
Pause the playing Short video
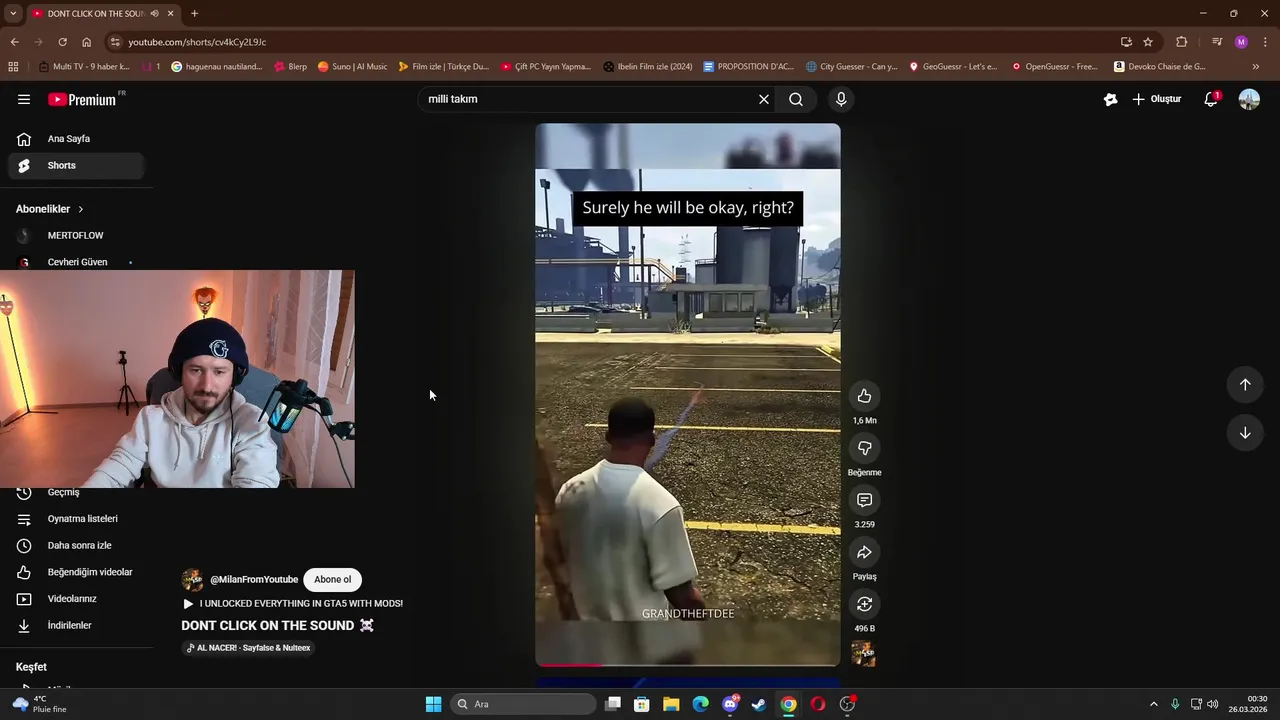(687, 395)
